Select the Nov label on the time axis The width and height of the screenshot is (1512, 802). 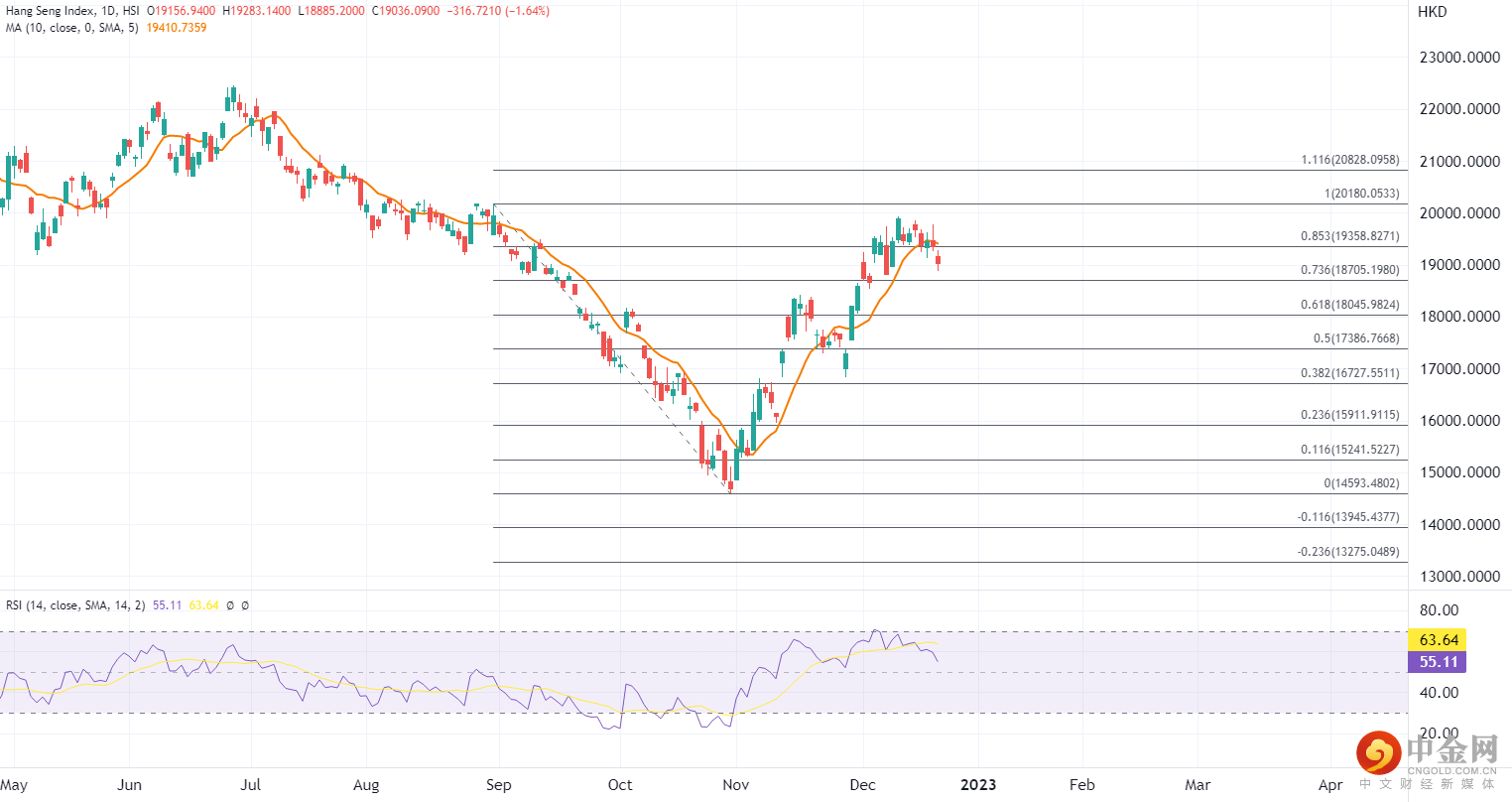735,785
